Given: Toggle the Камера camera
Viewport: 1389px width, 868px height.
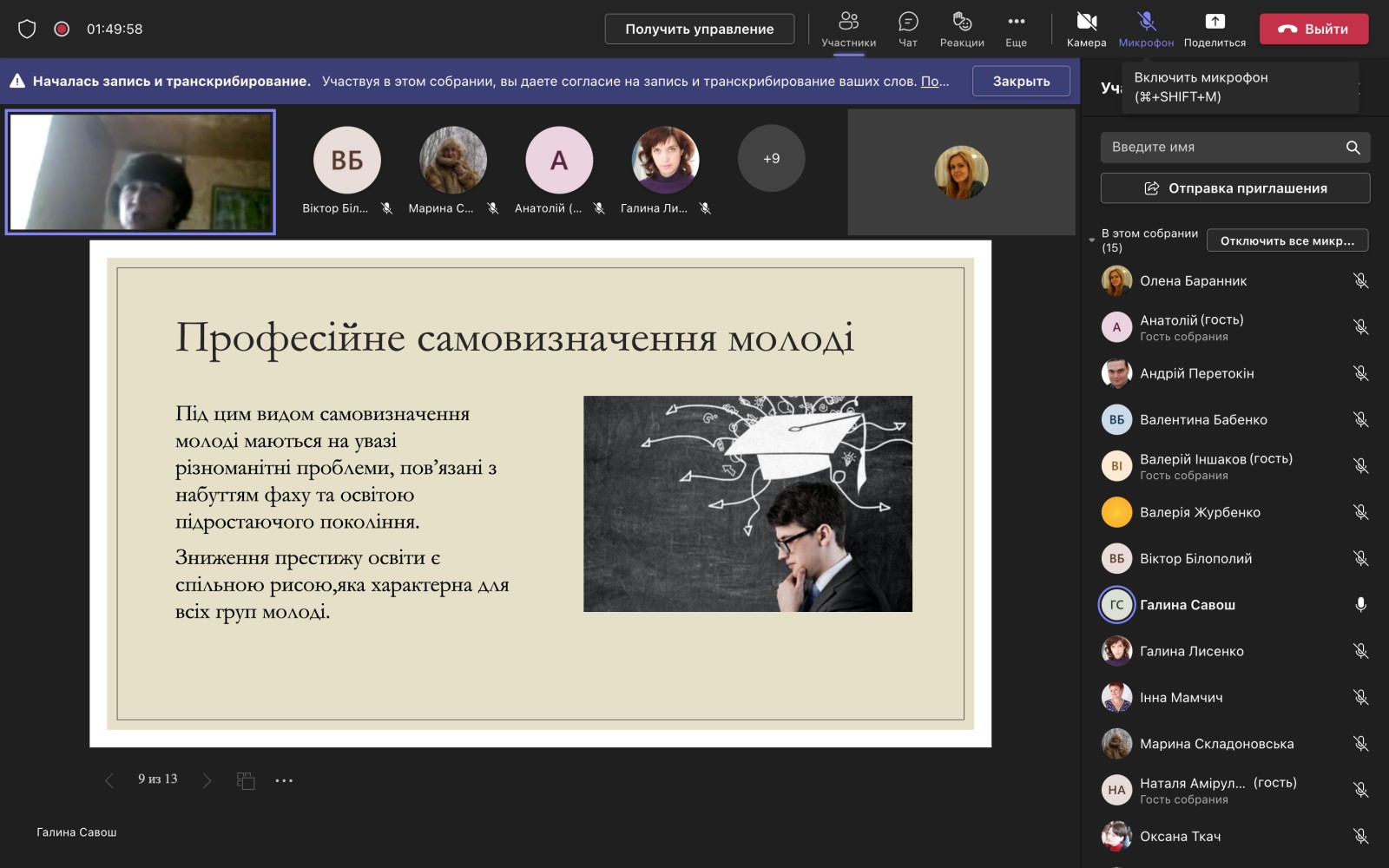Looking at the screenshot, I should (1086, 29).
